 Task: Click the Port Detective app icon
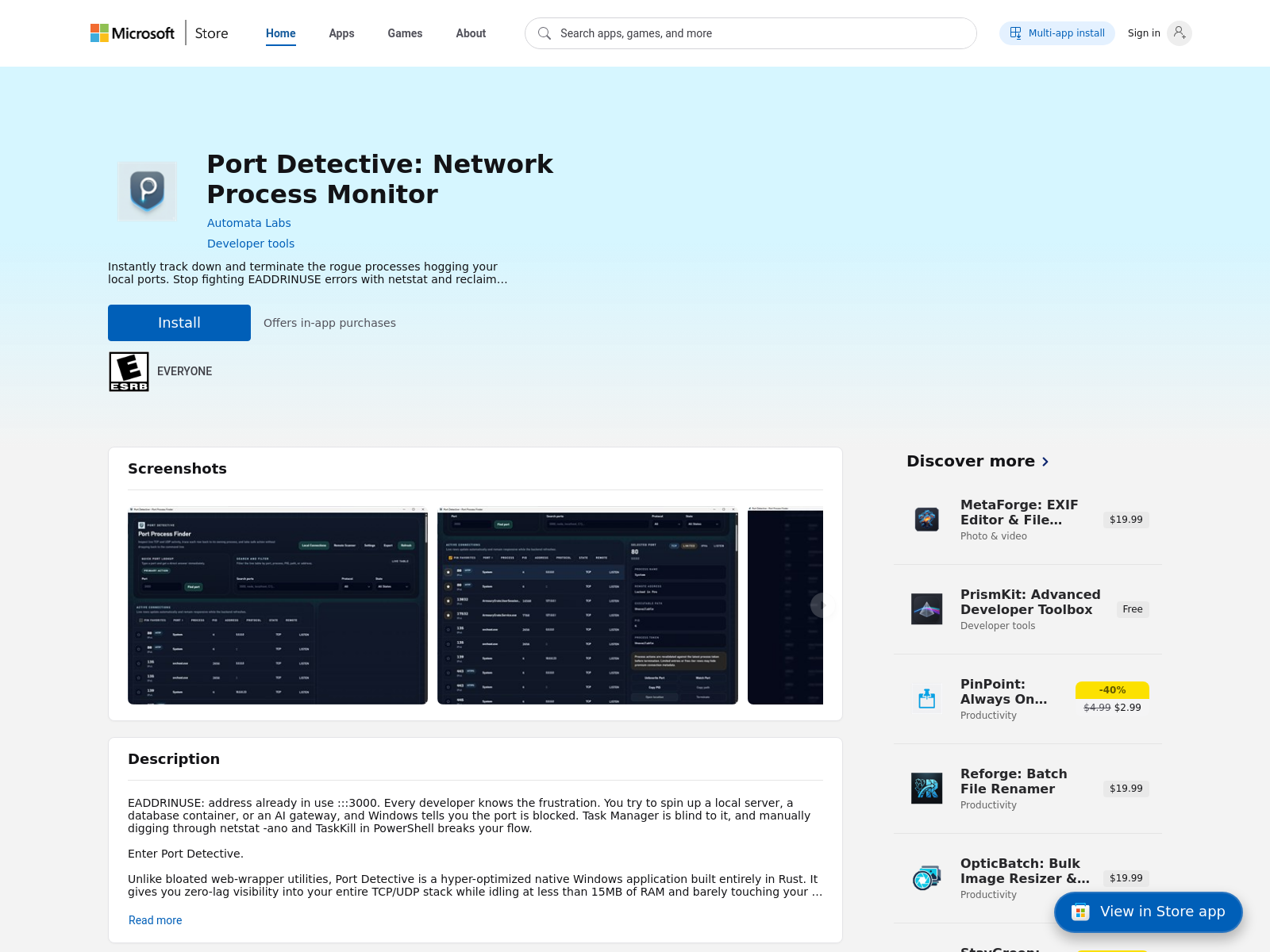[x=148, y=191]
